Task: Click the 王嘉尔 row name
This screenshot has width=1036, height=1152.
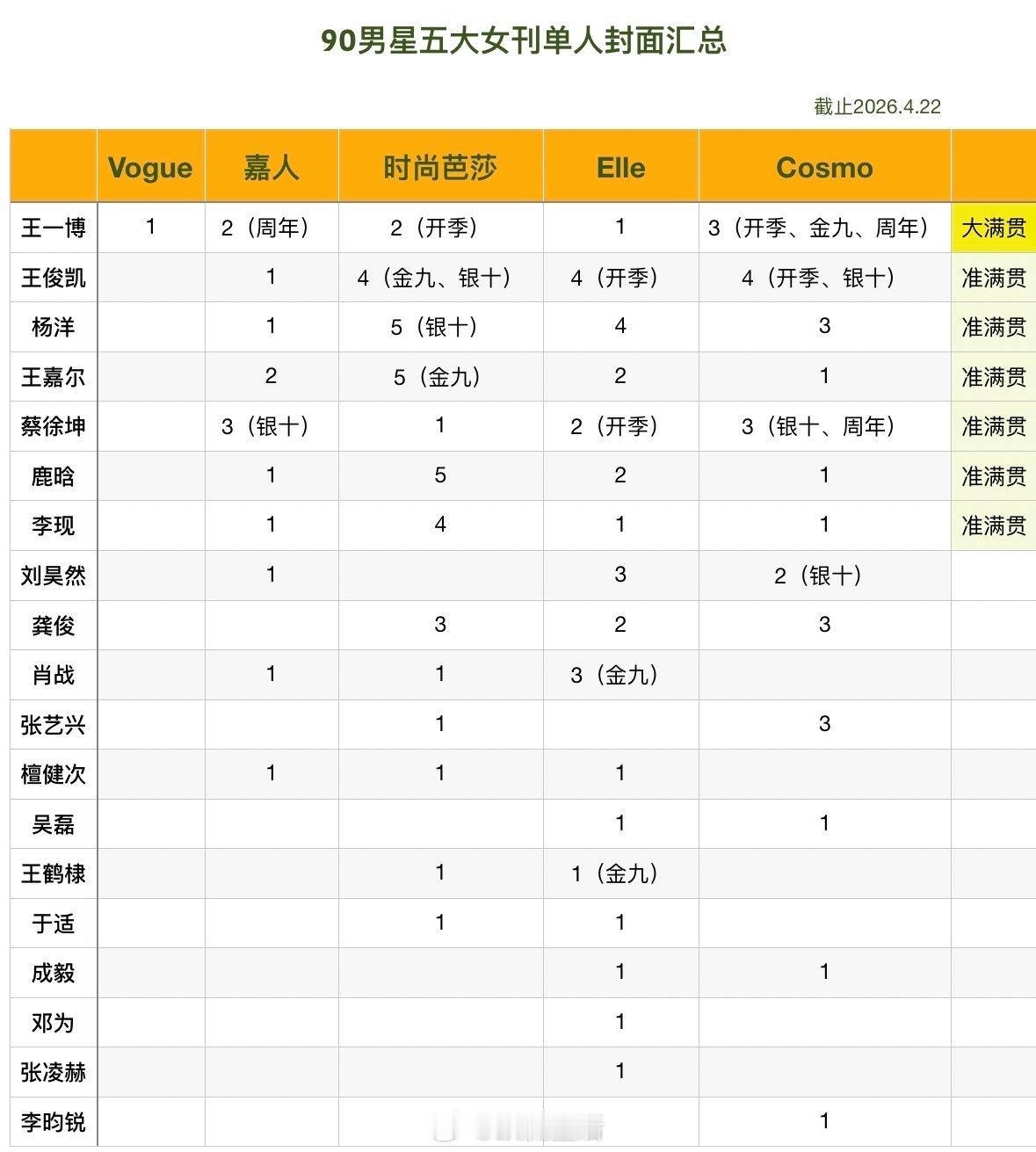Action: (x=54, y=377)
